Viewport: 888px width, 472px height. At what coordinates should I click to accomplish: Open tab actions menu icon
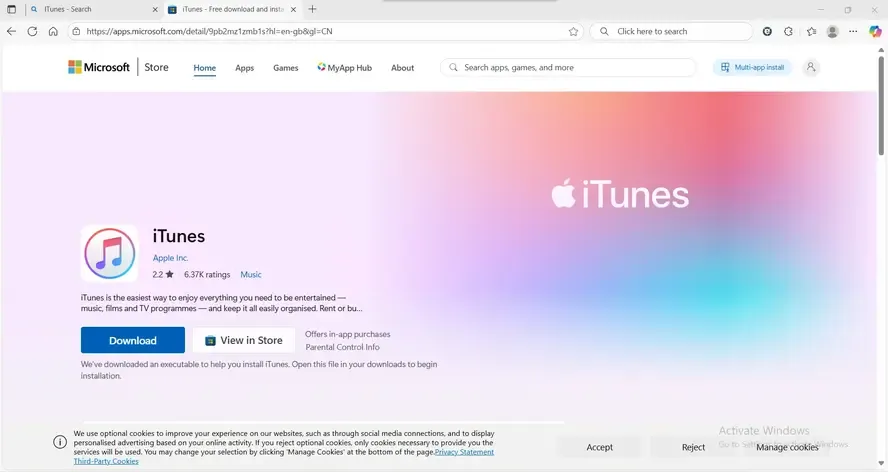tap(11, 9)
